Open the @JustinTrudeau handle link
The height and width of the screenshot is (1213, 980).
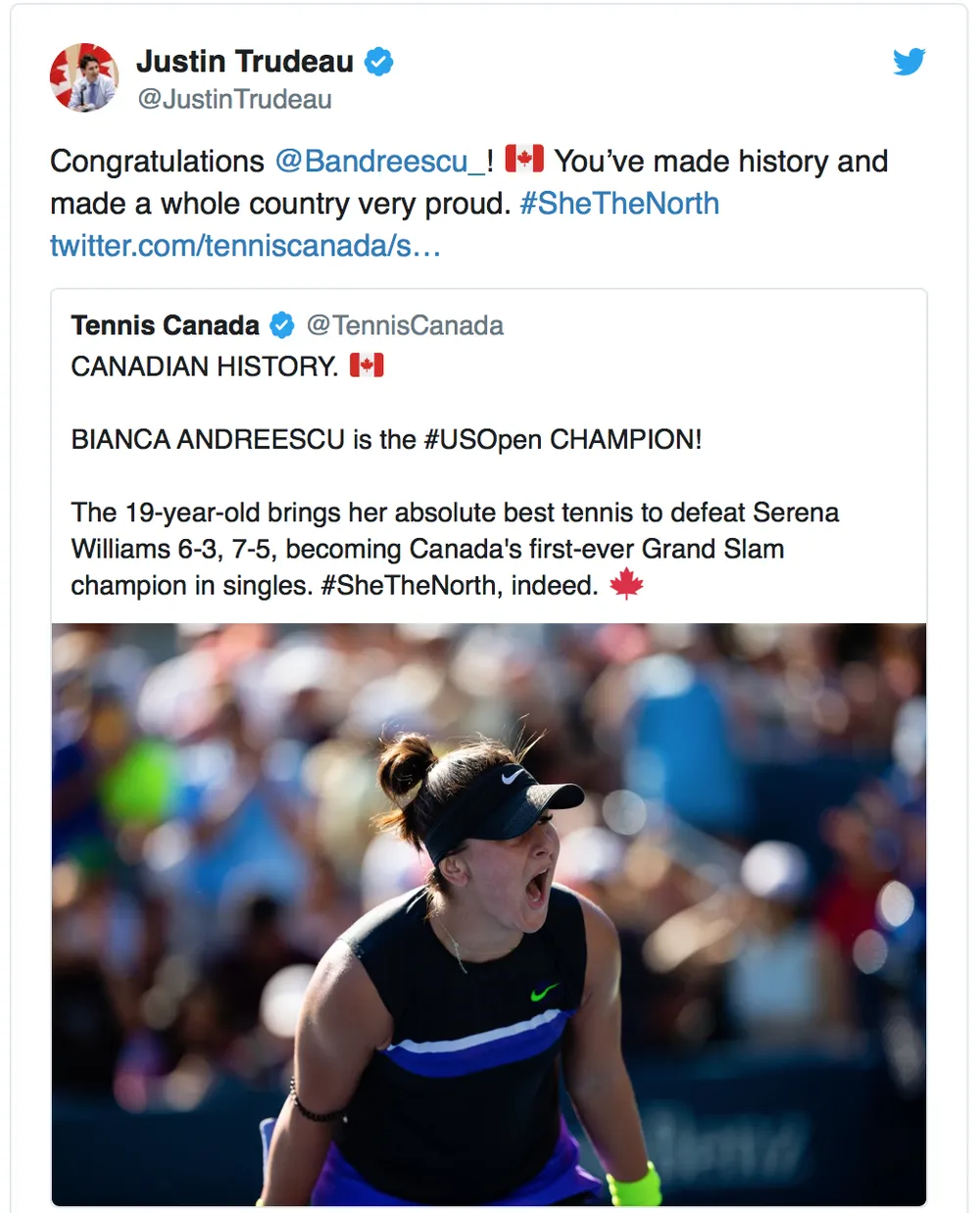pyautogui.click(x=235, y=100)
